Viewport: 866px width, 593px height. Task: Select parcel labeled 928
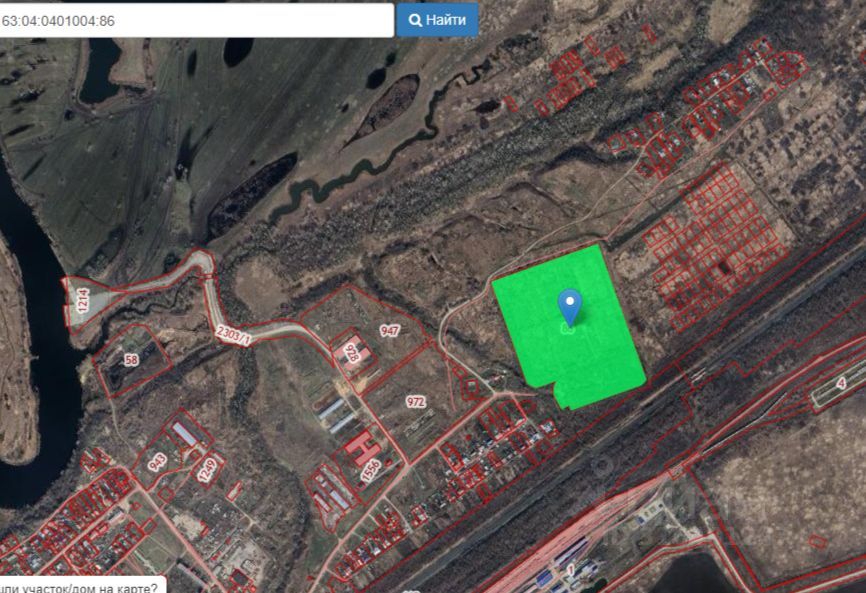(x=351, y=353)
